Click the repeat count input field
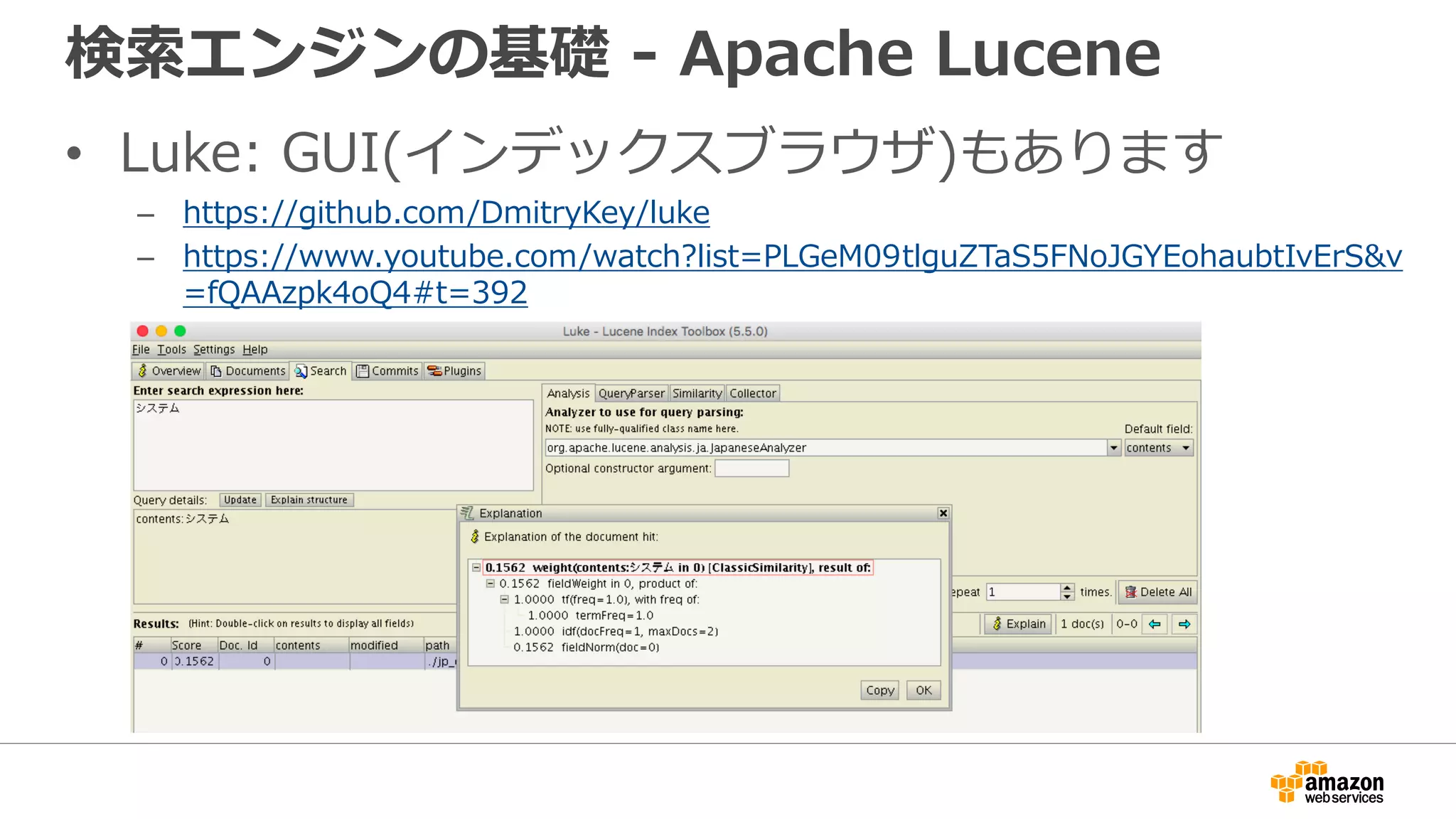The image size is (1456, 819). [1024, 592]
